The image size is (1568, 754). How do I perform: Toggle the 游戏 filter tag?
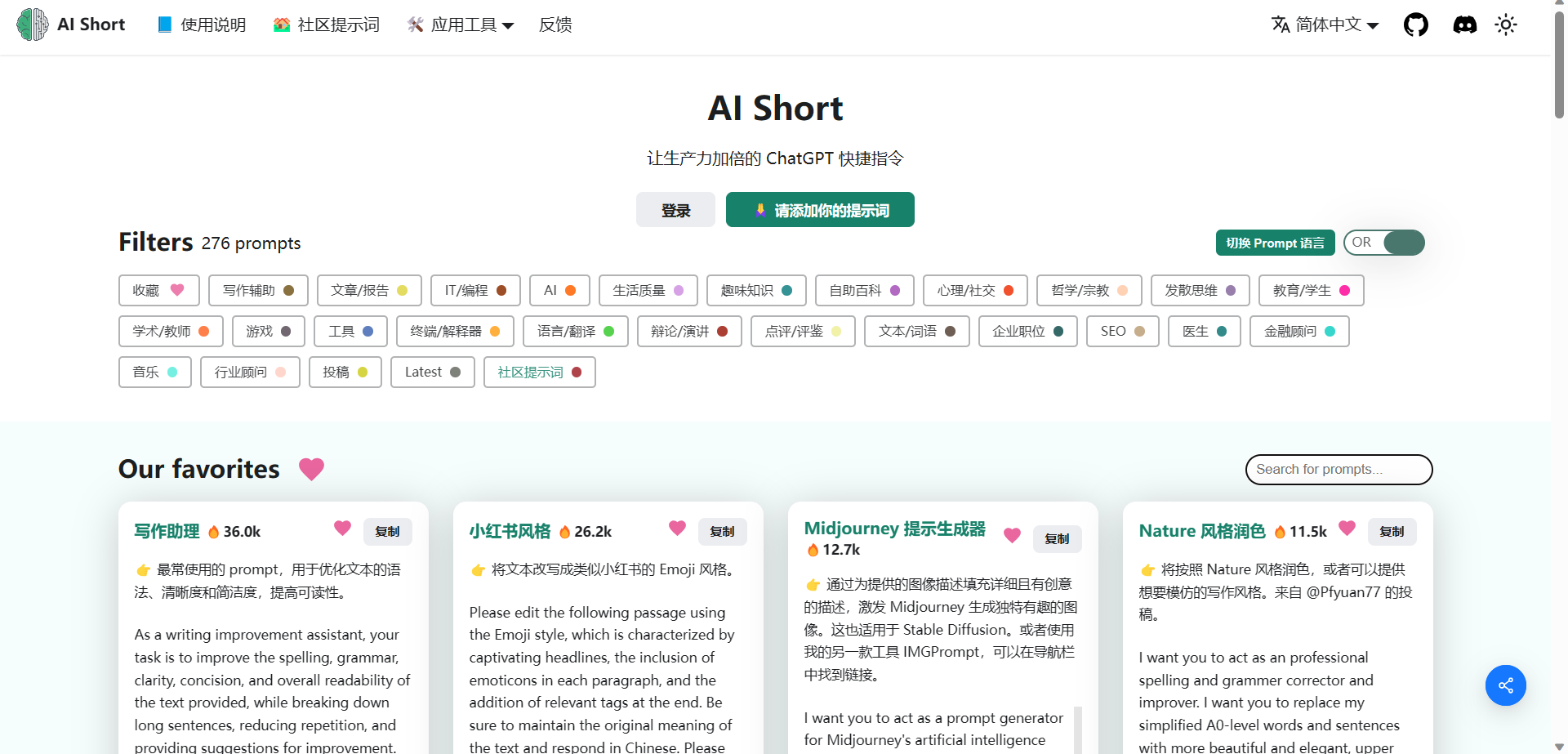click(269, 332)
